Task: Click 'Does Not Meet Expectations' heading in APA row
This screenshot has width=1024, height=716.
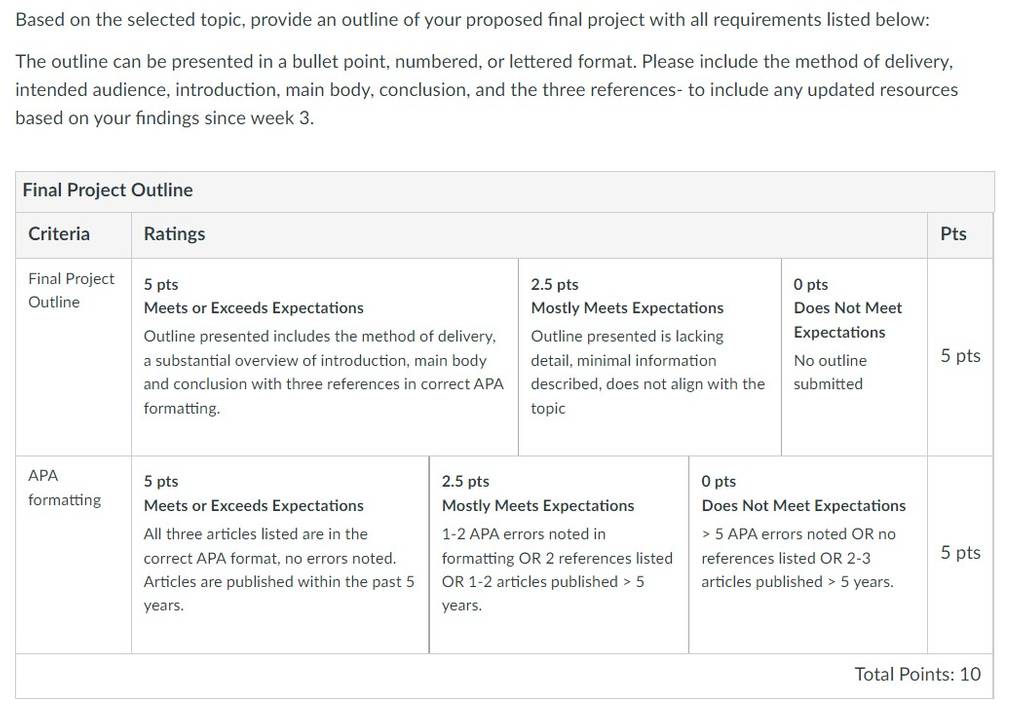Action: point(803,506)
